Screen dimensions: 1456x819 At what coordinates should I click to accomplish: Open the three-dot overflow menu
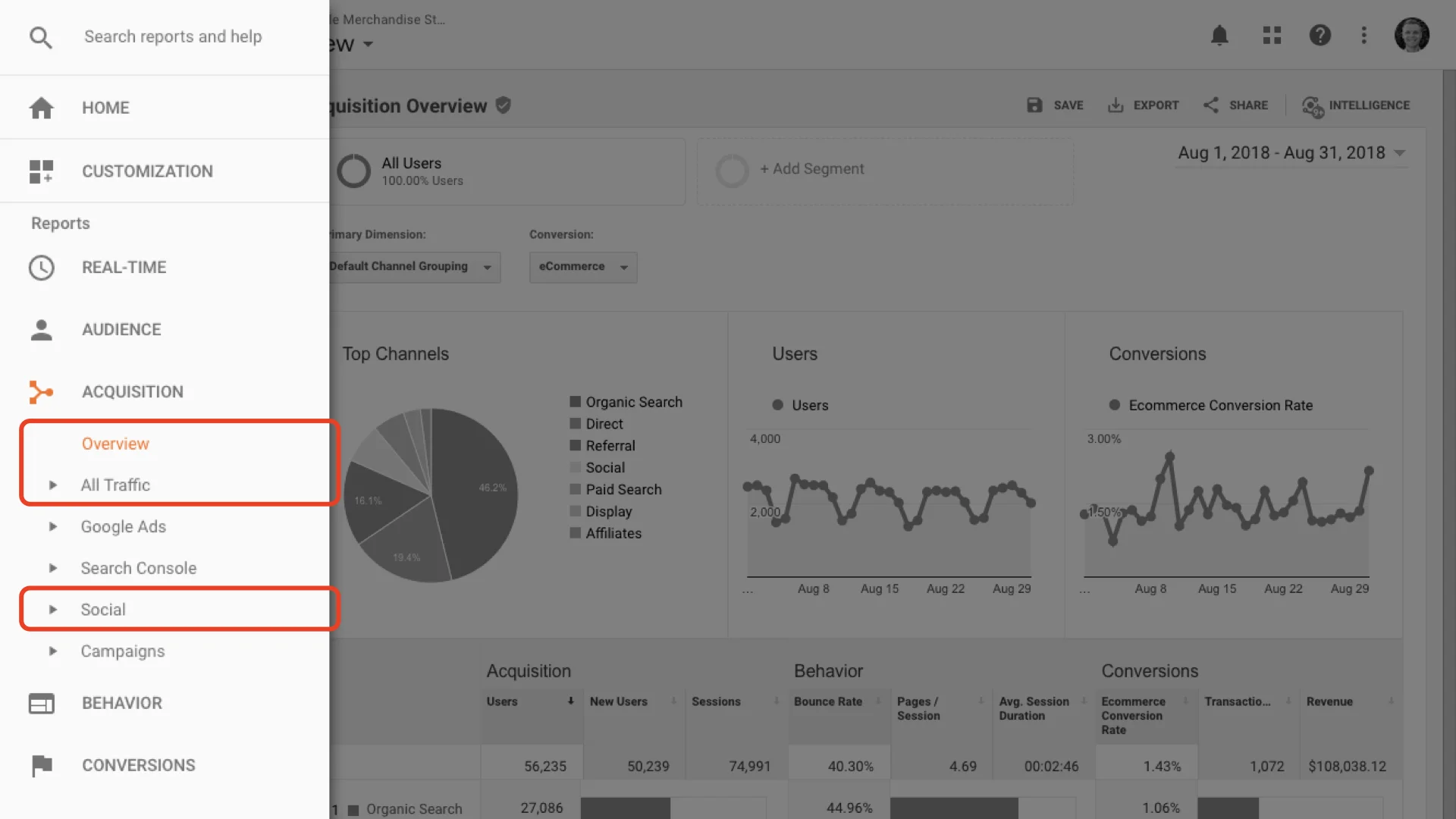1363,35
